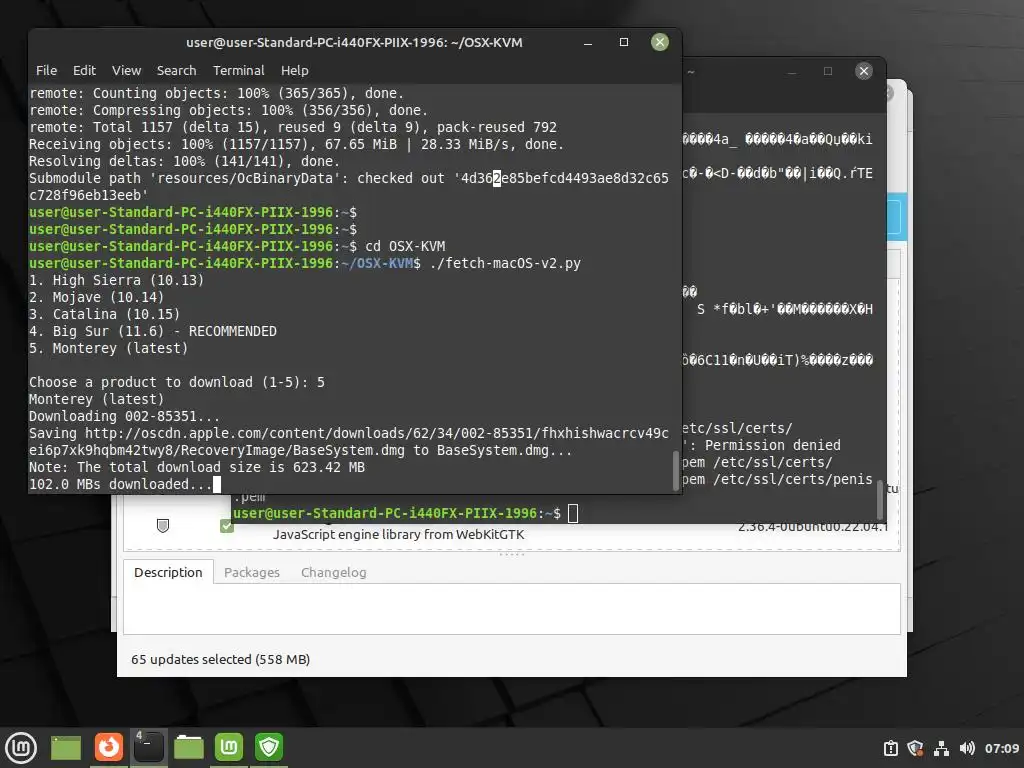1024x768 pixels.
Task: Click the '2. Mojave (10.14)' line
Action: [x=97, y=297]
